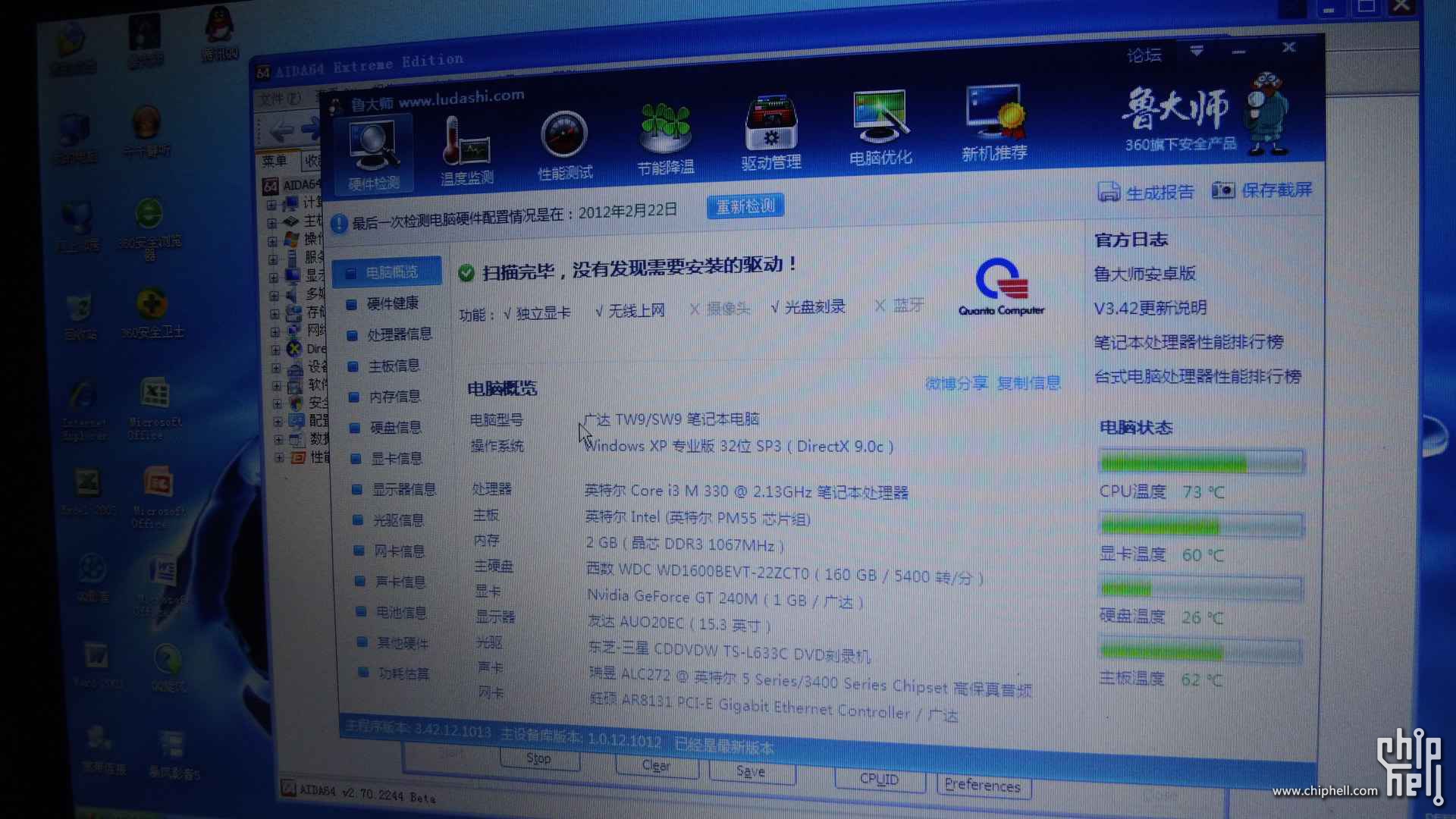Click the CPU温度 temperature bar
Viewport: 1456px width, 819px height.
pos(1201,462)
